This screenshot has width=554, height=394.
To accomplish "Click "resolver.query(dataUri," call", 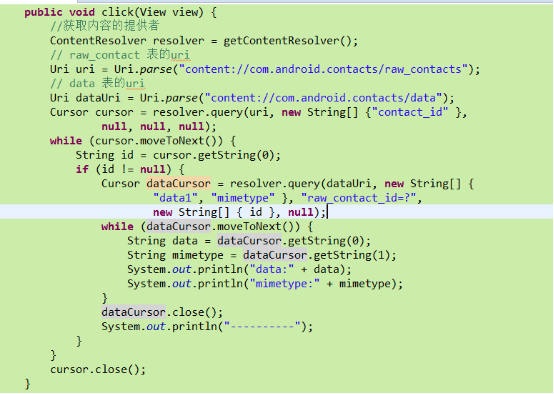I will point(304,184).
